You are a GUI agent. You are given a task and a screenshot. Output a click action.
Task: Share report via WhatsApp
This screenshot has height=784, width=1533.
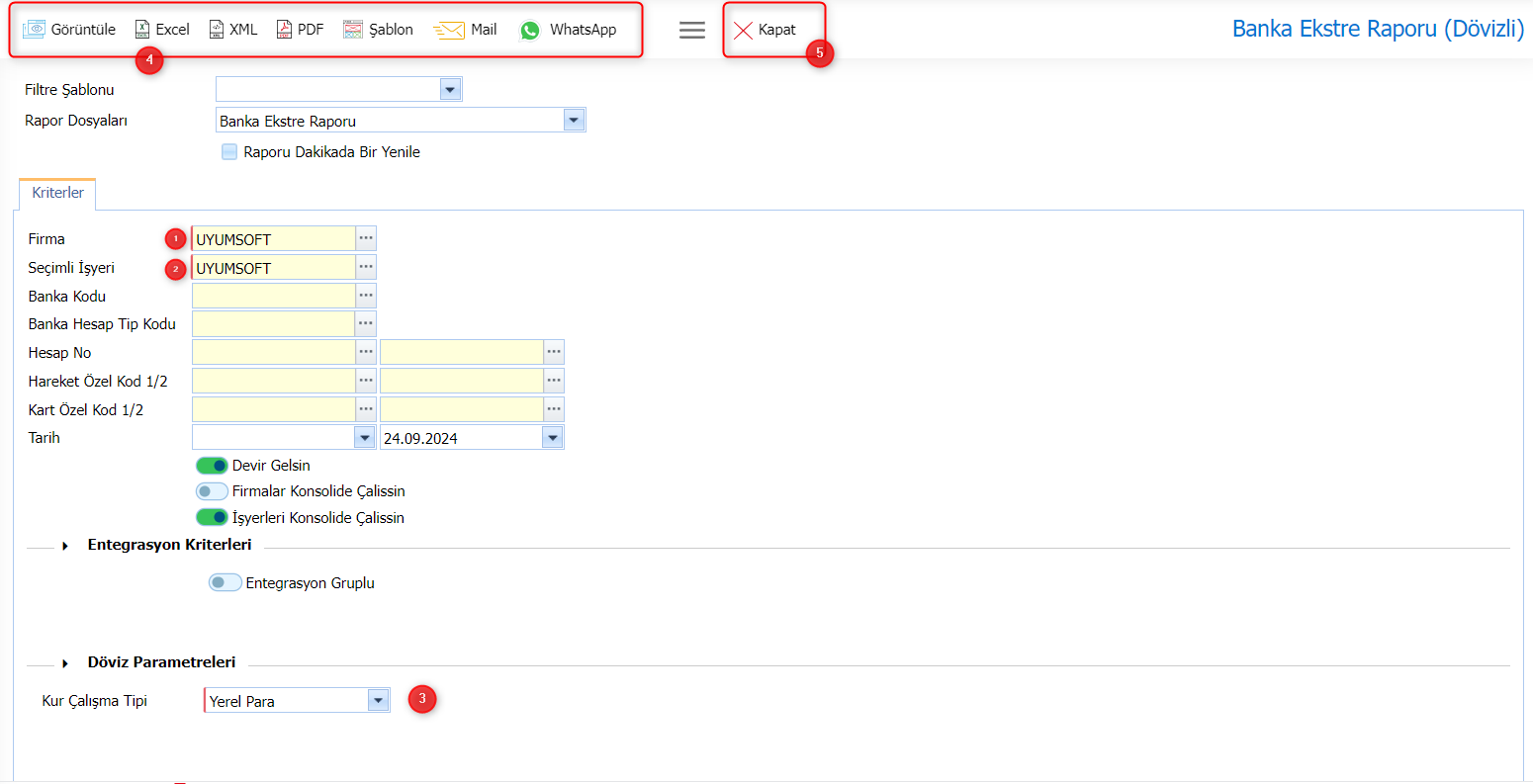[568, 30]
